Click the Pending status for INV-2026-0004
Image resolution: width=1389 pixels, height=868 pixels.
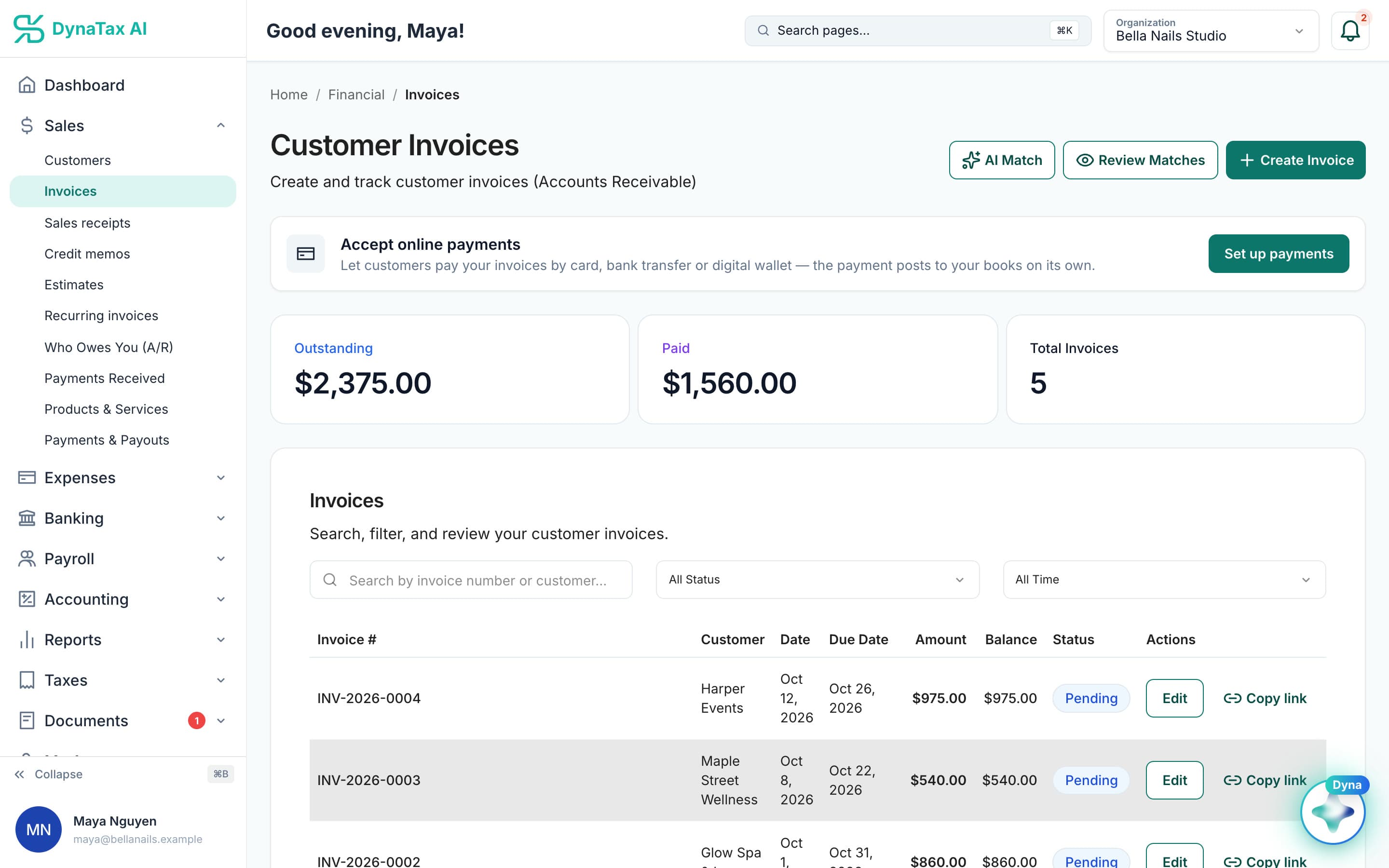coord(1090,698)
